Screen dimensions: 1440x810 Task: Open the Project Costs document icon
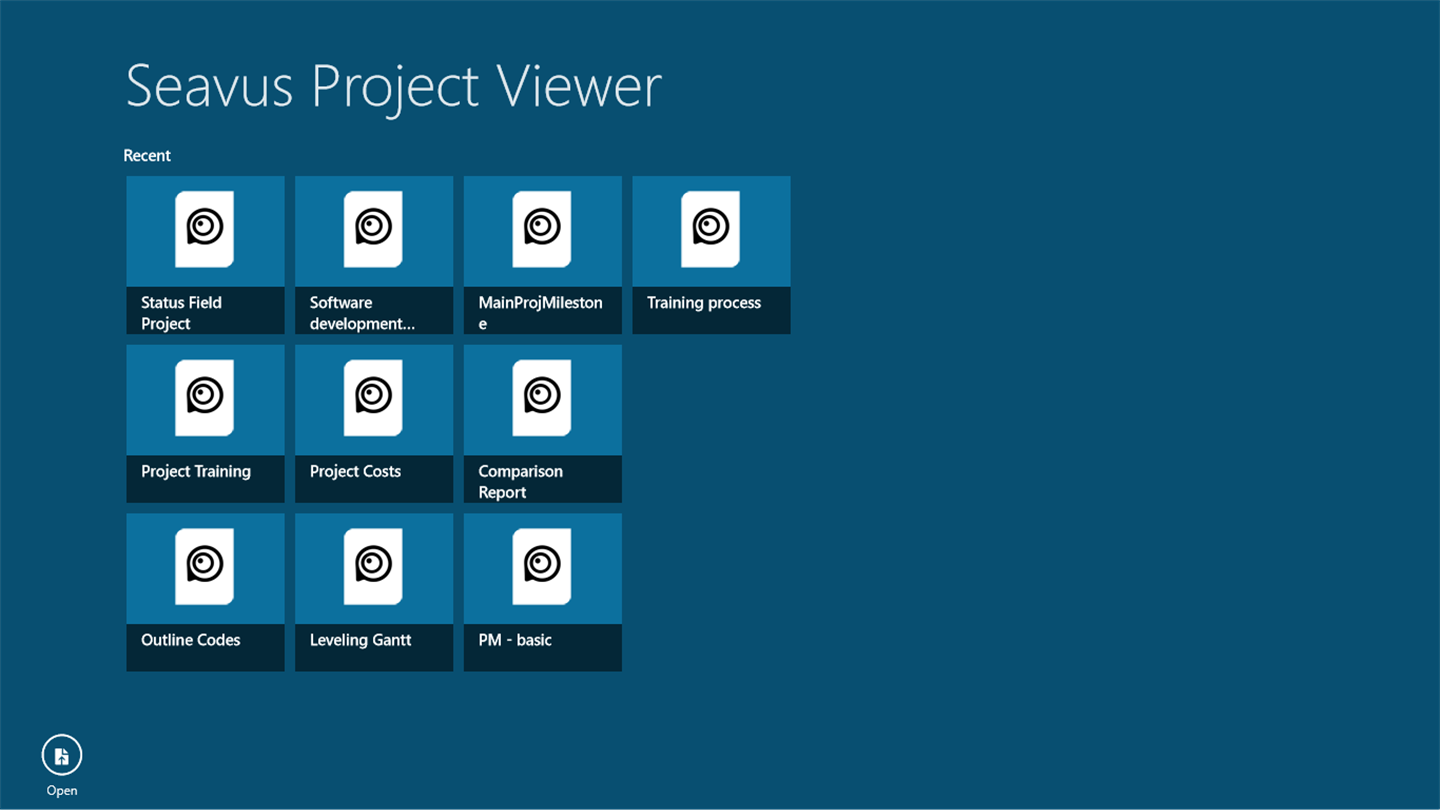(x=373, y=399)
